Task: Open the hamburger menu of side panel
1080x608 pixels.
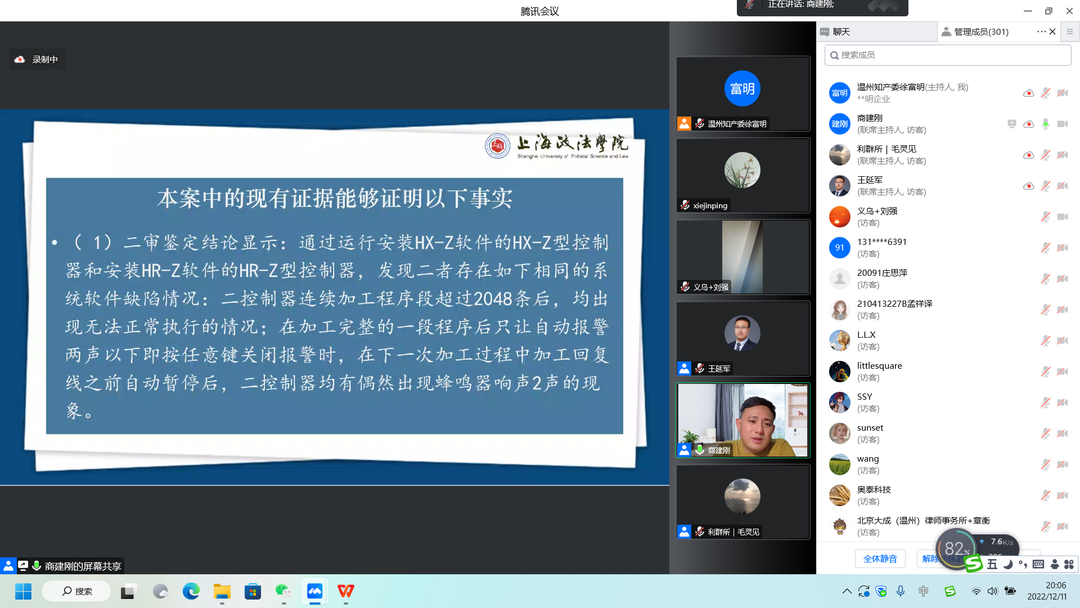Action: click(x=1069, y=32)
